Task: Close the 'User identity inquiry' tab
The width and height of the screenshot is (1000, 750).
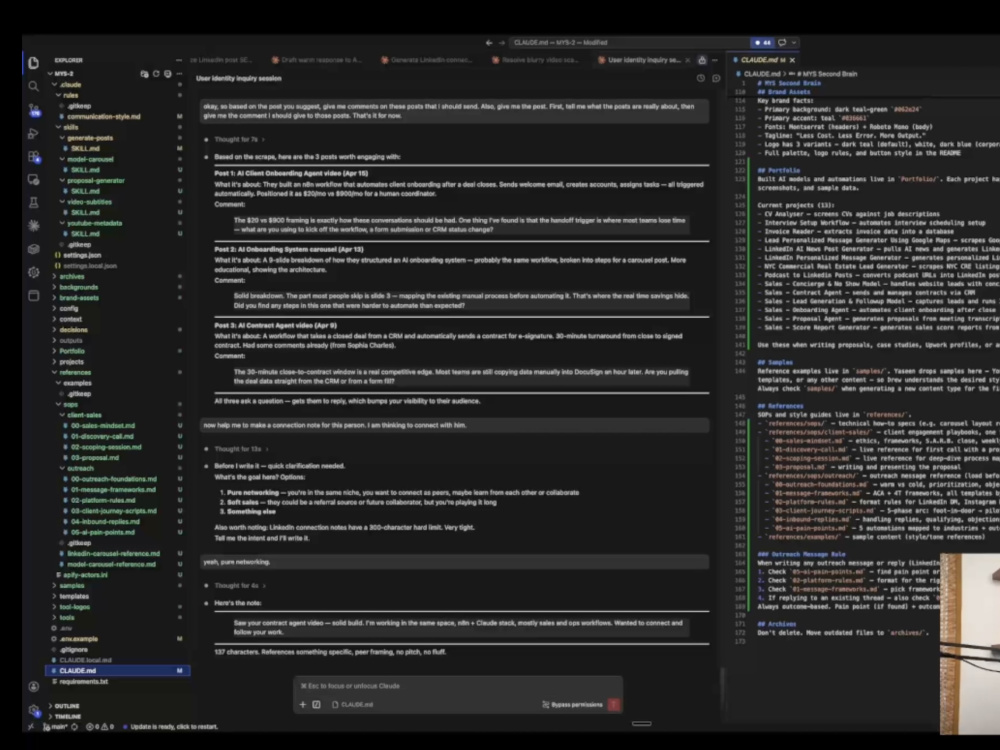Action: [x=688, y=60]
